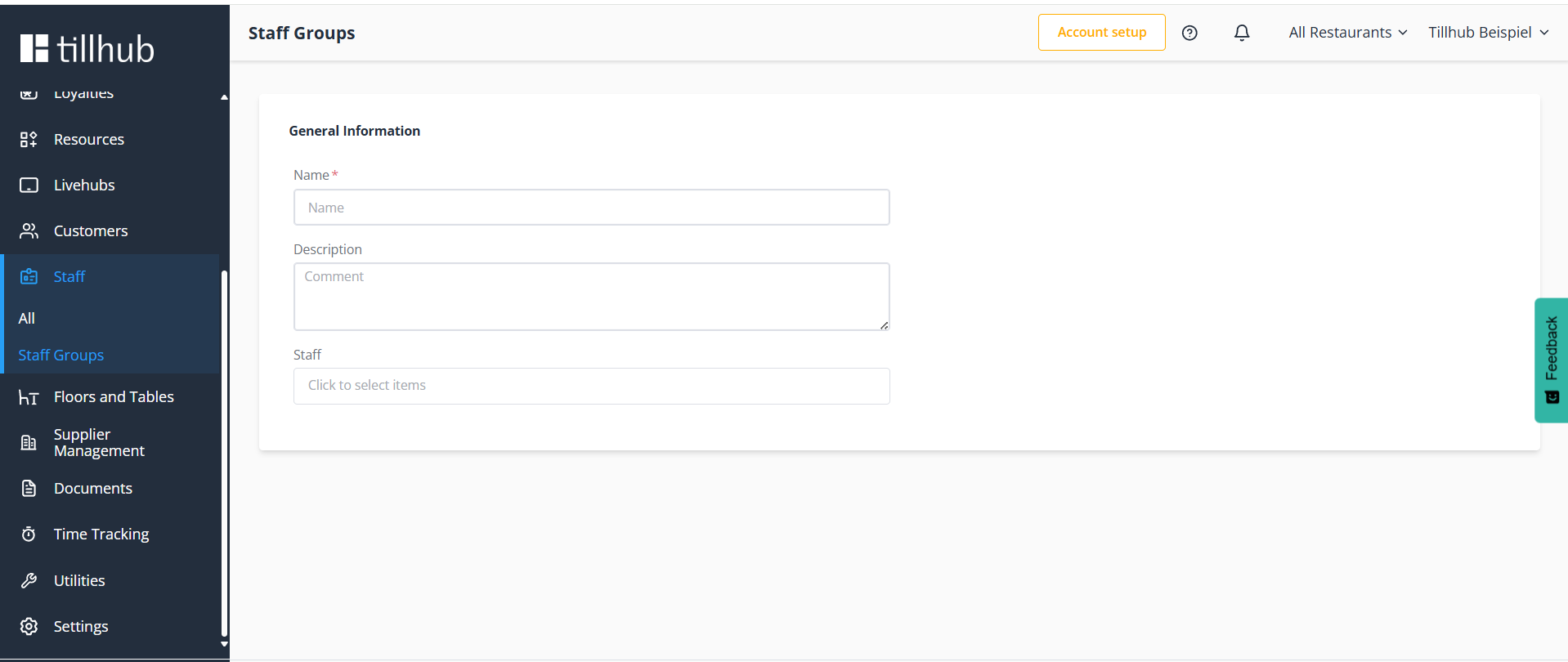The image size is (1568, 662).
Task: Click the Customers people icon
Action: (x=29, y=231)
